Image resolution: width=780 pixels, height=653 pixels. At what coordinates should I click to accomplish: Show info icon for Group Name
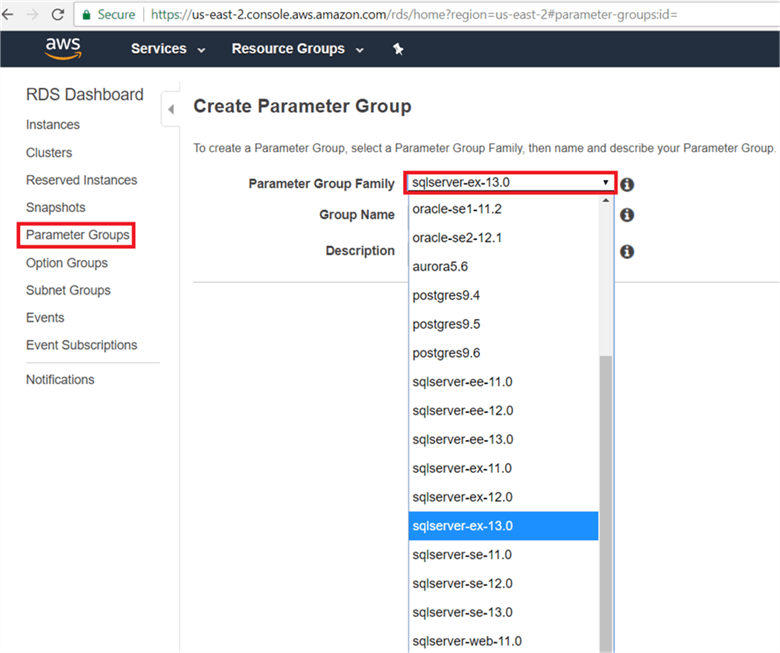(627, 215)
